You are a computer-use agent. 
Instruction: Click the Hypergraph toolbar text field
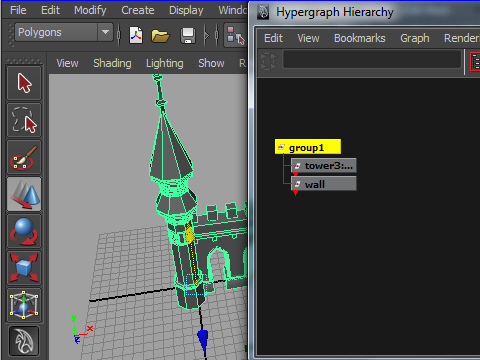pos(372,60)
